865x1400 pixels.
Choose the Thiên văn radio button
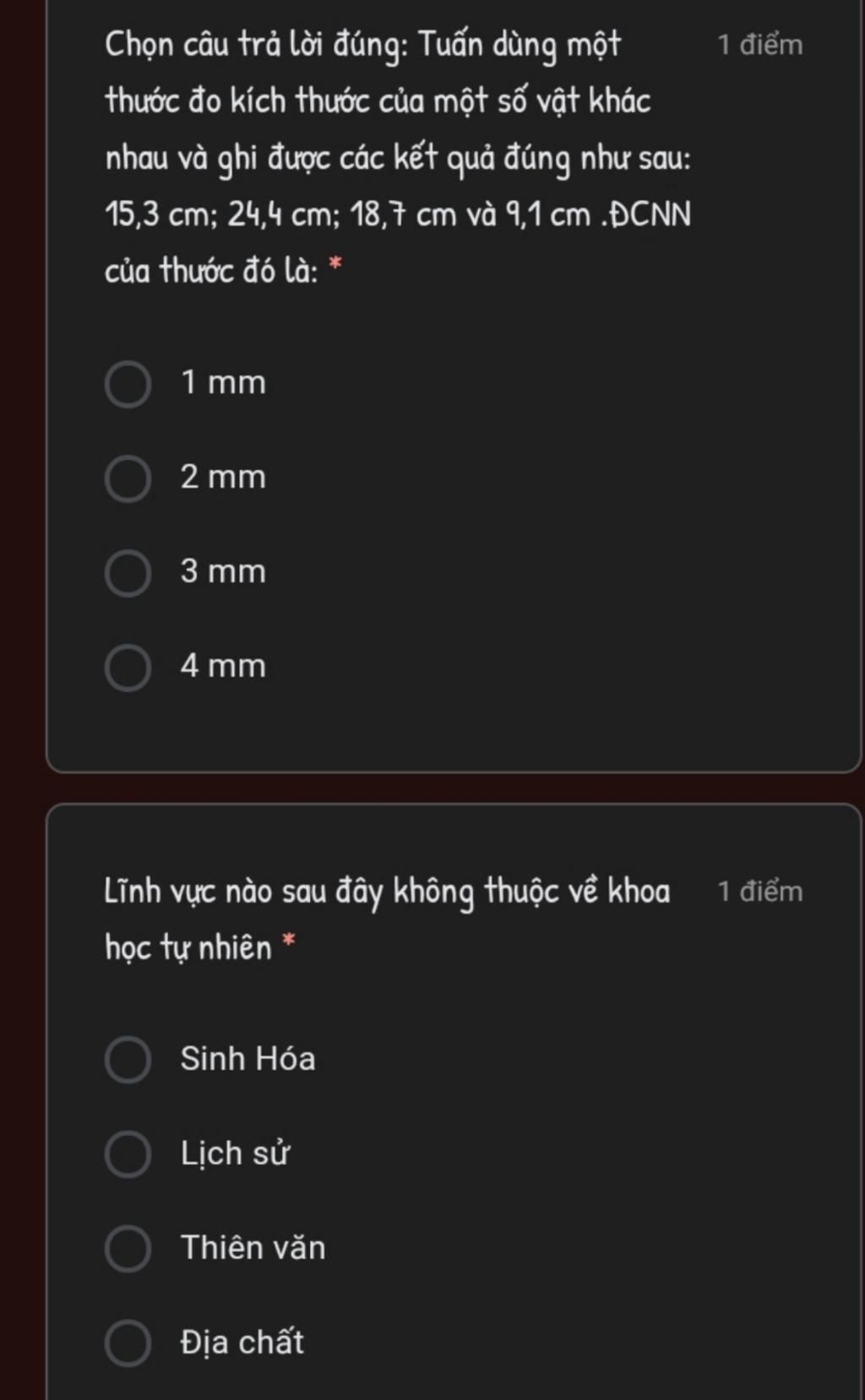[x=128, y=1249]
